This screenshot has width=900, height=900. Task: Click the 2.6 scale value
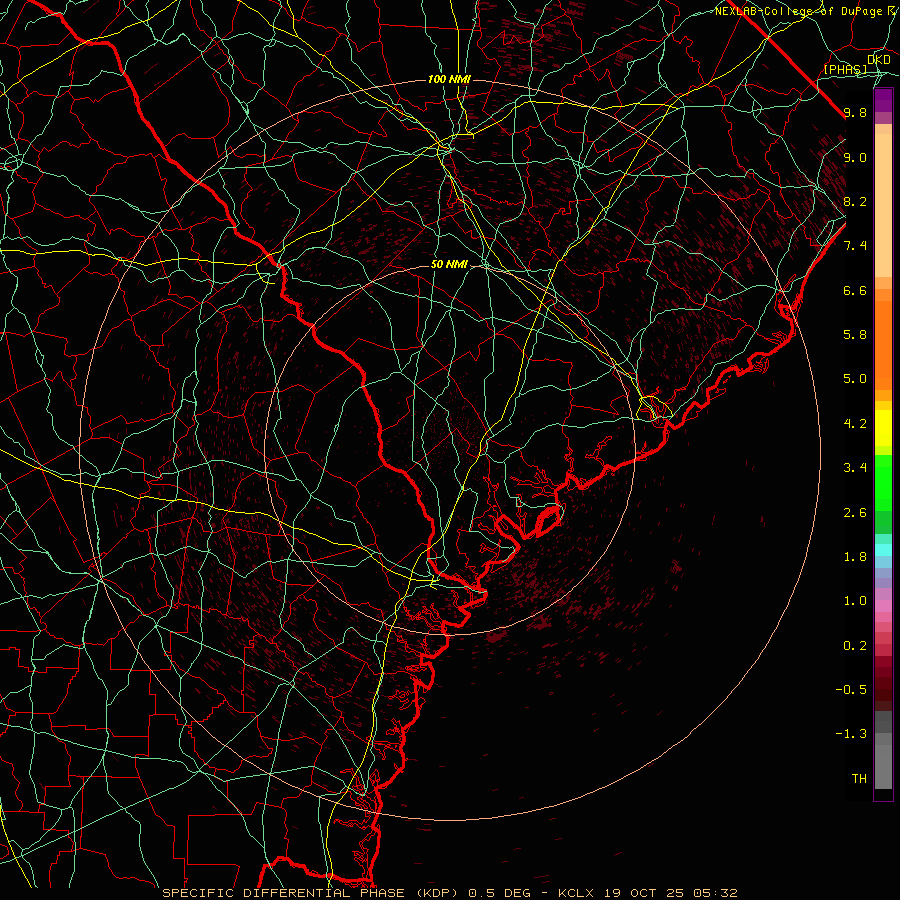[855, 513]
